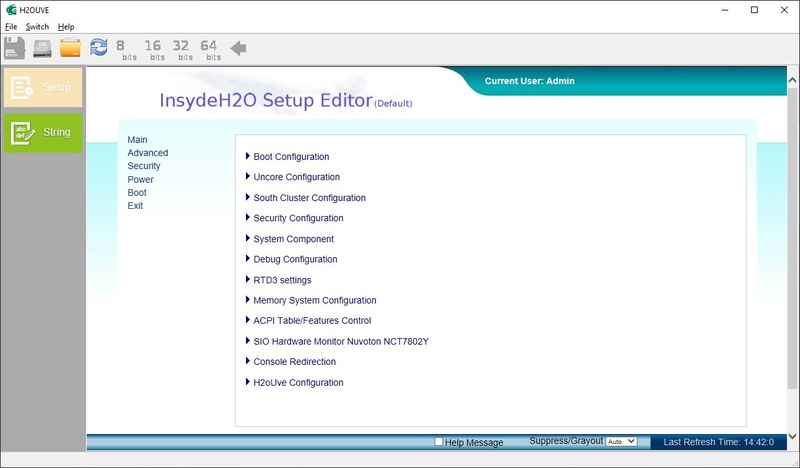Screen dimensions: 800x468
Task: Click the Last Refresh Time status text
Action: pos(718,442)
